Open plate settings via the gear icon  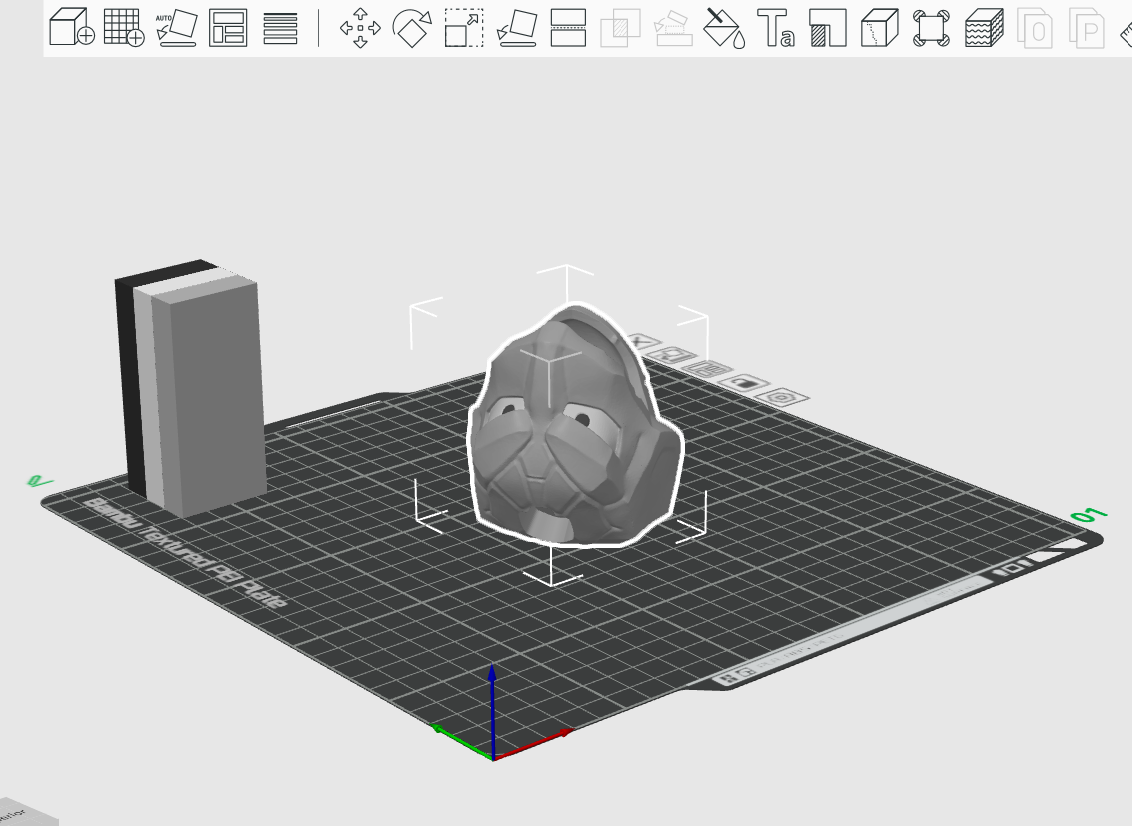pyautogui.click(x=782, y=397)
